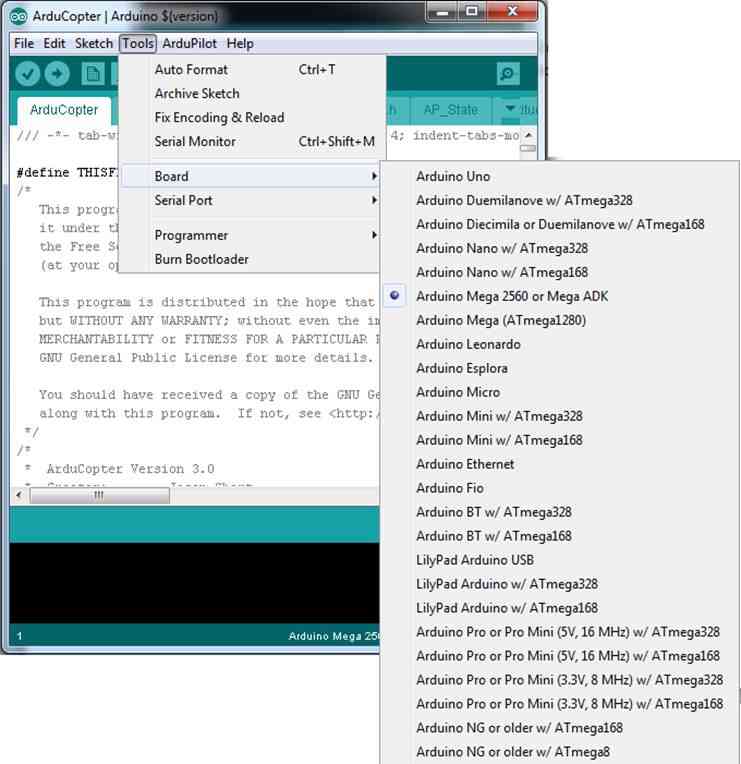Click the Upload arrow toolbar icon
Screen dimensions: 741x764
tap(57, 74)
